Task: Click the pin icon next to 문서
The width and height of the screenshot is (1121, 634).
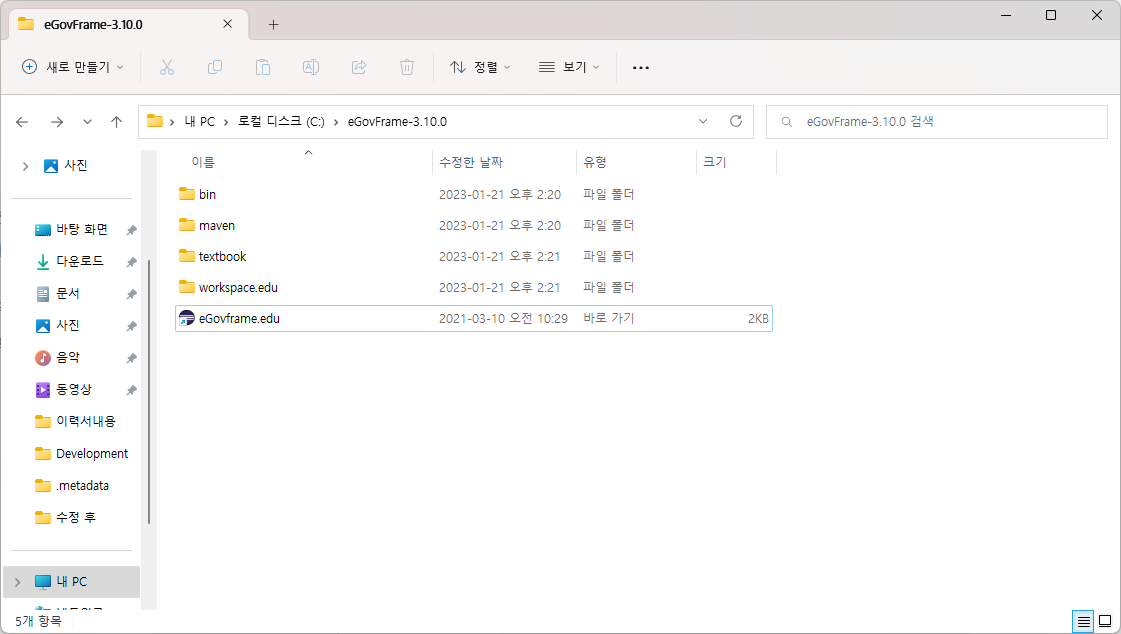Action: pyautogui.click(x=132, y=294)
